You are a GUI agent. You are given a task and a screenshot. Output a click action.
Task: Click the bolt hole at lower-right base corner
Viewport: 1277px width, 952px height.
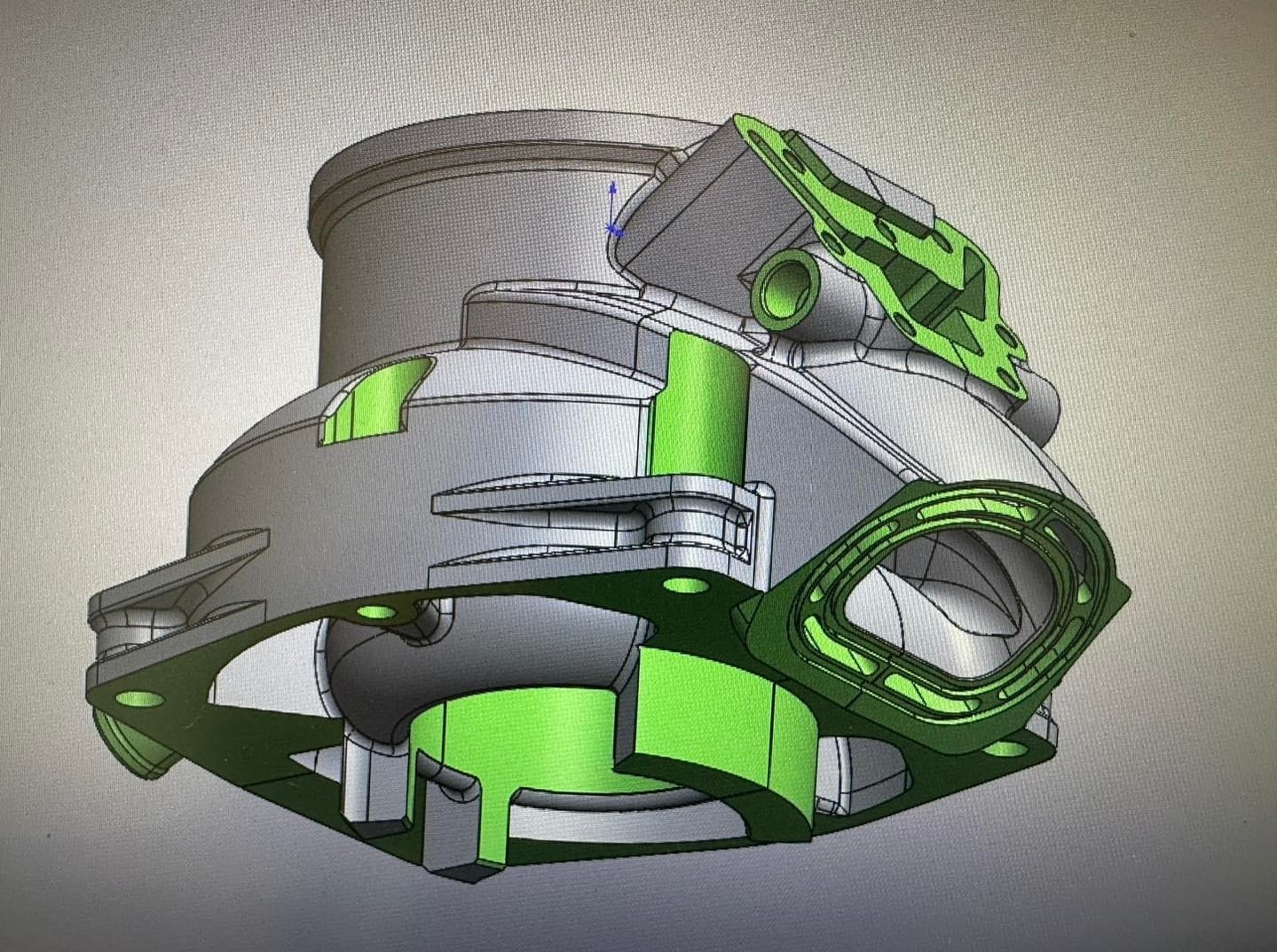tap(1005, 750)
